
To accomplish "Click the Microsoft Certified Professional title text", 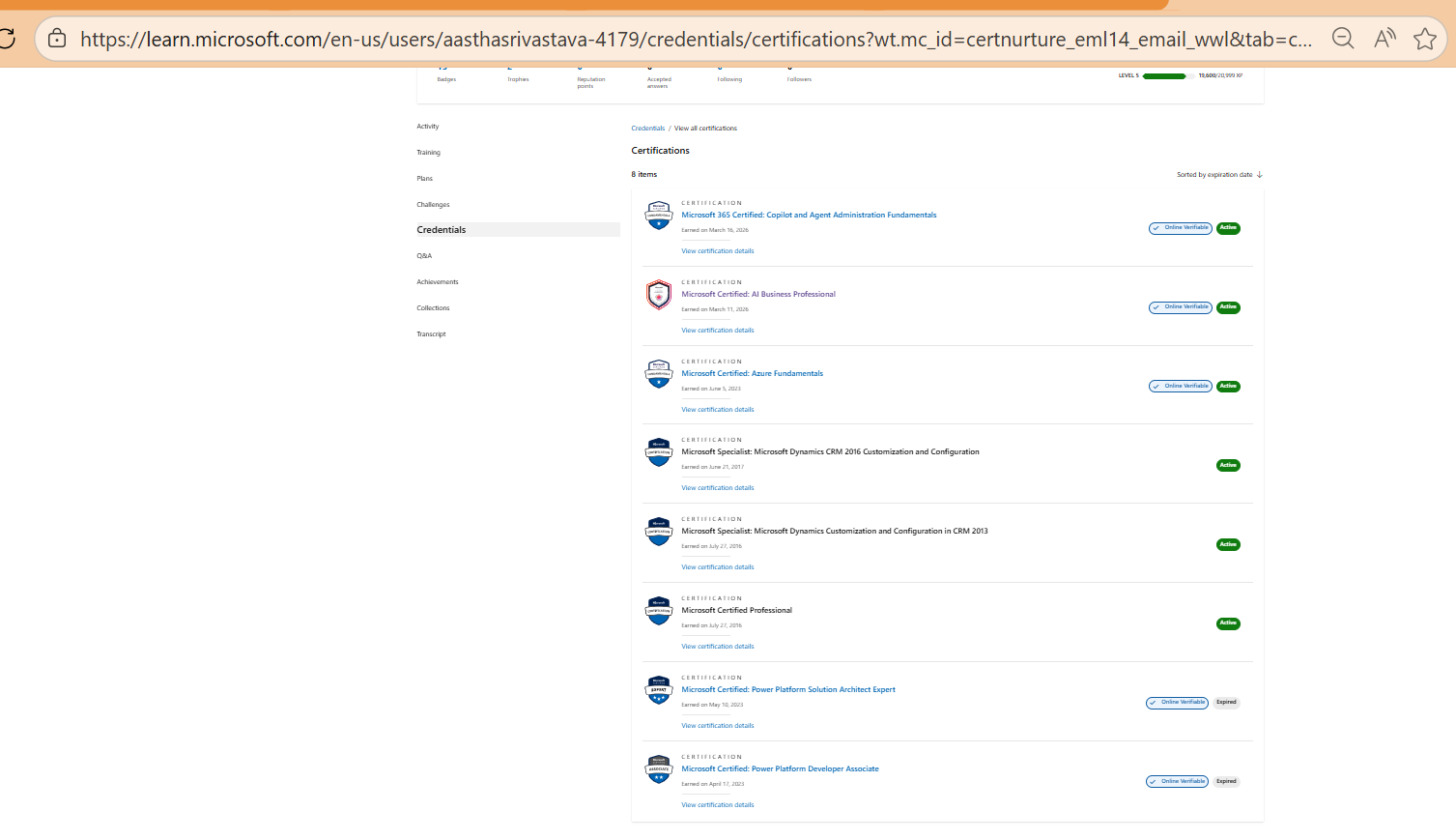I will click(737, 611).
